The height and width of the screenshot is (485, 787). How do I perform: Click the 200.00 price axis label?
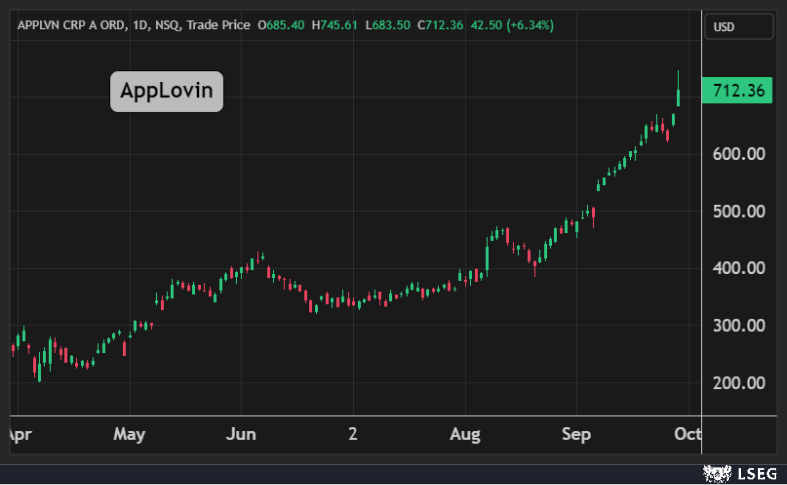pyautogui.click(x=740, y=382)
